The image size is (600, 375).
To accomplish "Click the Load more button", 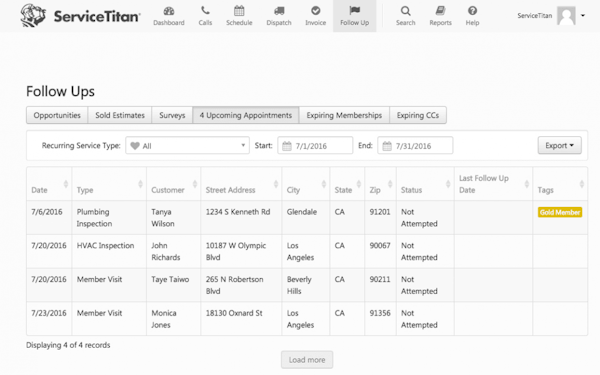I will pos(307,360).
